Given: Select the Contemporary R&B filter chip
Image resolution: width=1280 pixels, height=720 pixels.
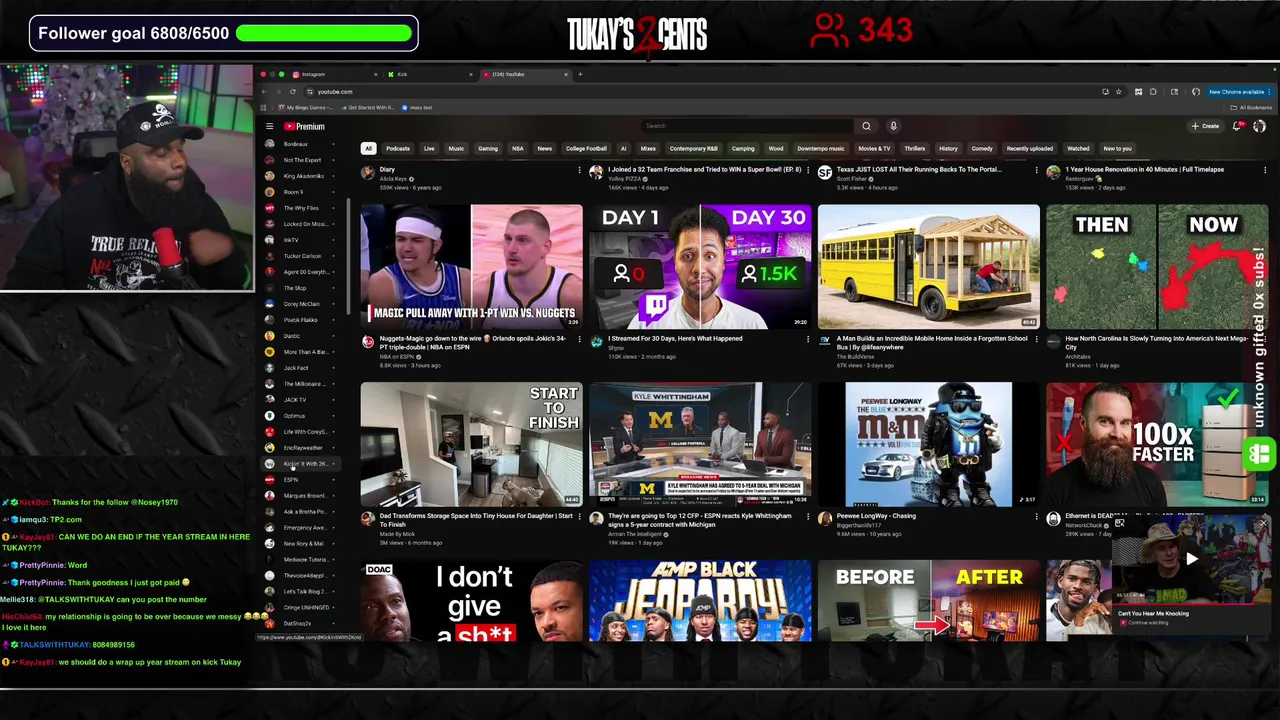Looking at the screenshot, I should click(693, 148).
